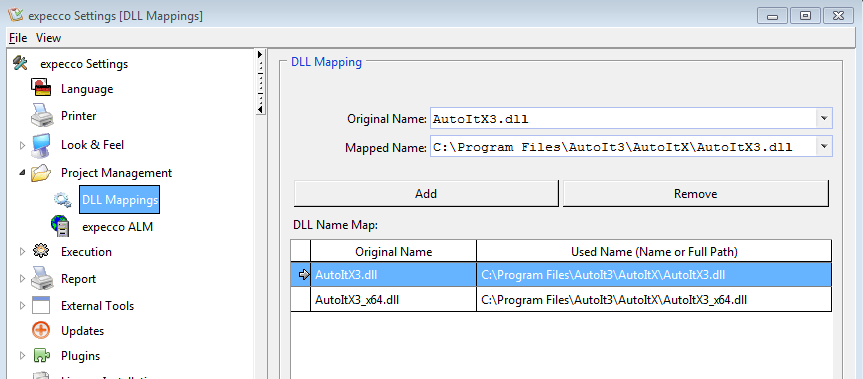
Task: Select Project Management tree label
Action: coord(117,173)
